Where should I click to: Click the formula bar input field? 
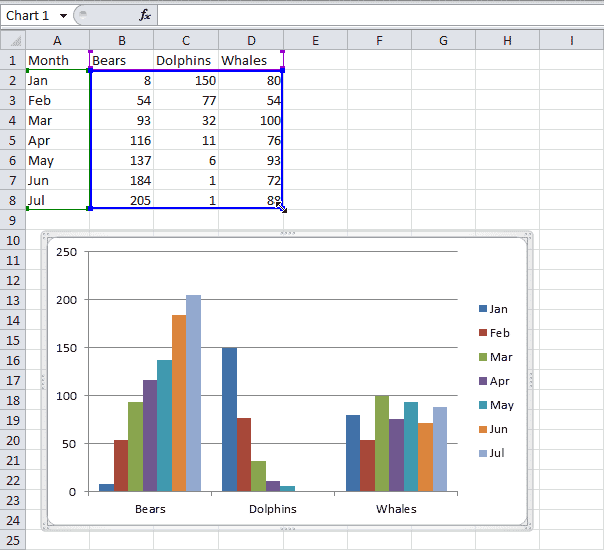coord(380,15)
